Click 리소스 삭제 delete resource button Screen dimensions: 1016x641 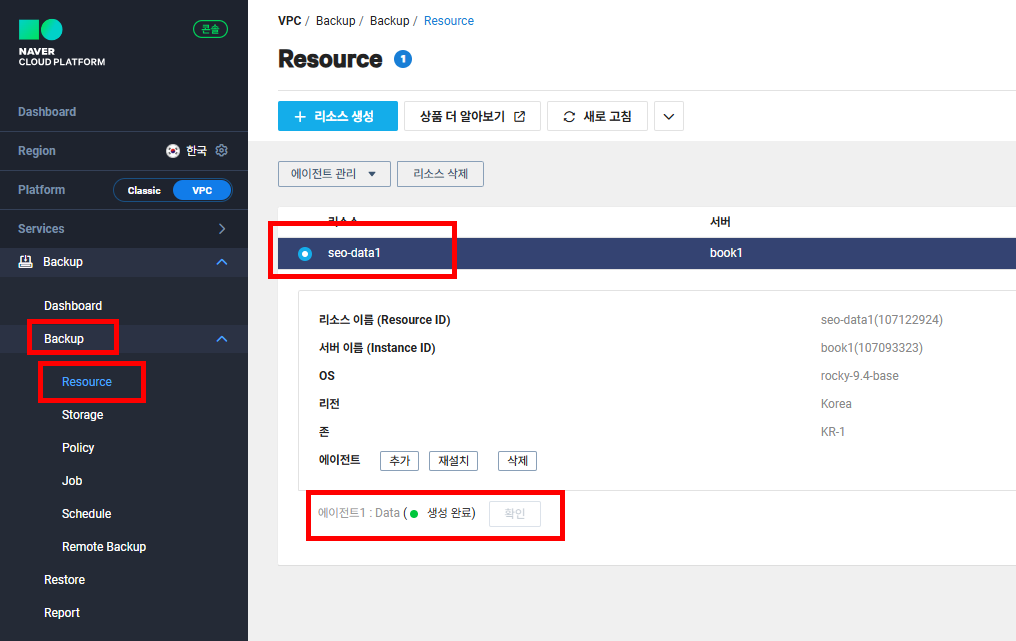click(440, 174)
